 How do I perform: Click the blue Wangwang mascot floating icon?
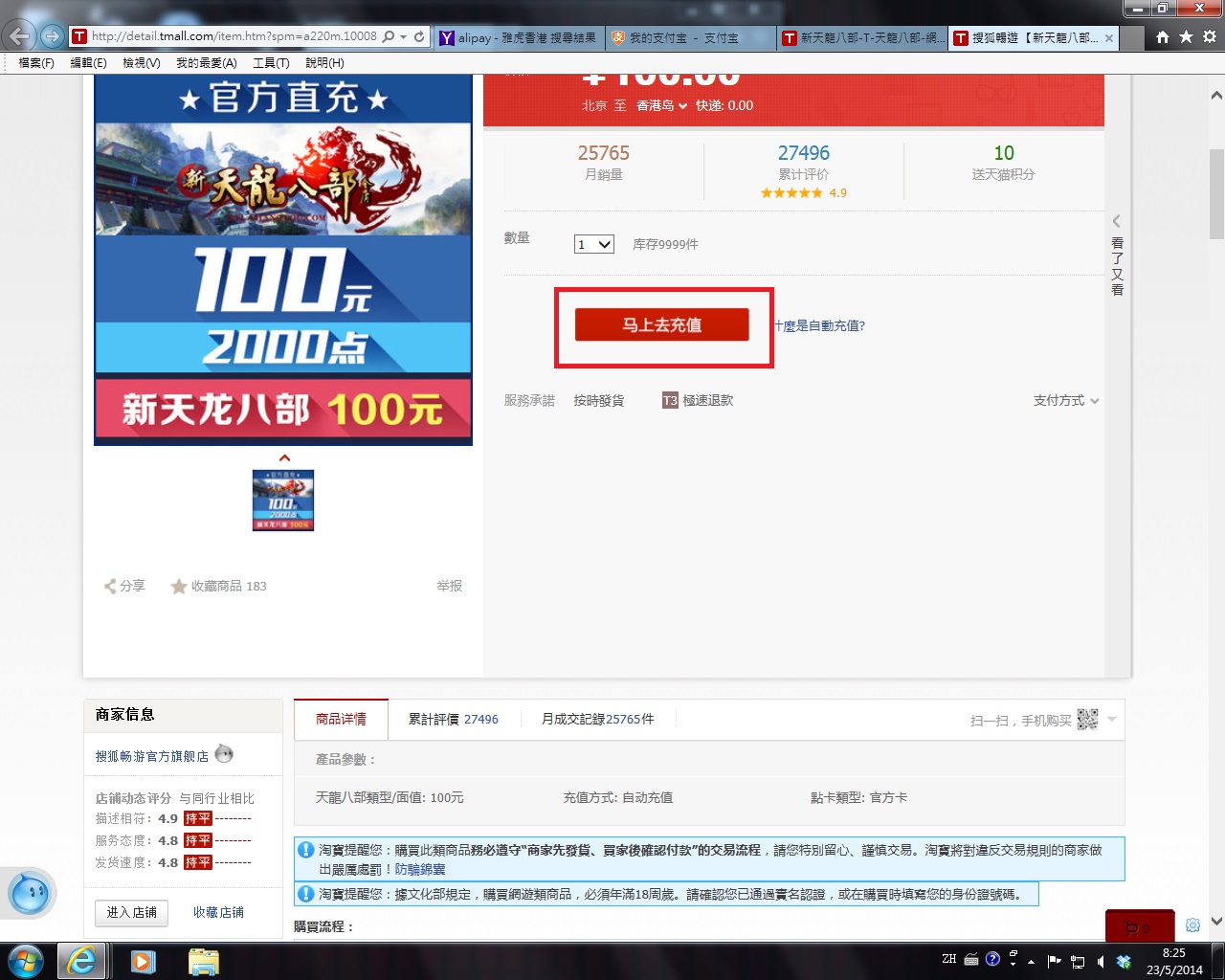29,894
